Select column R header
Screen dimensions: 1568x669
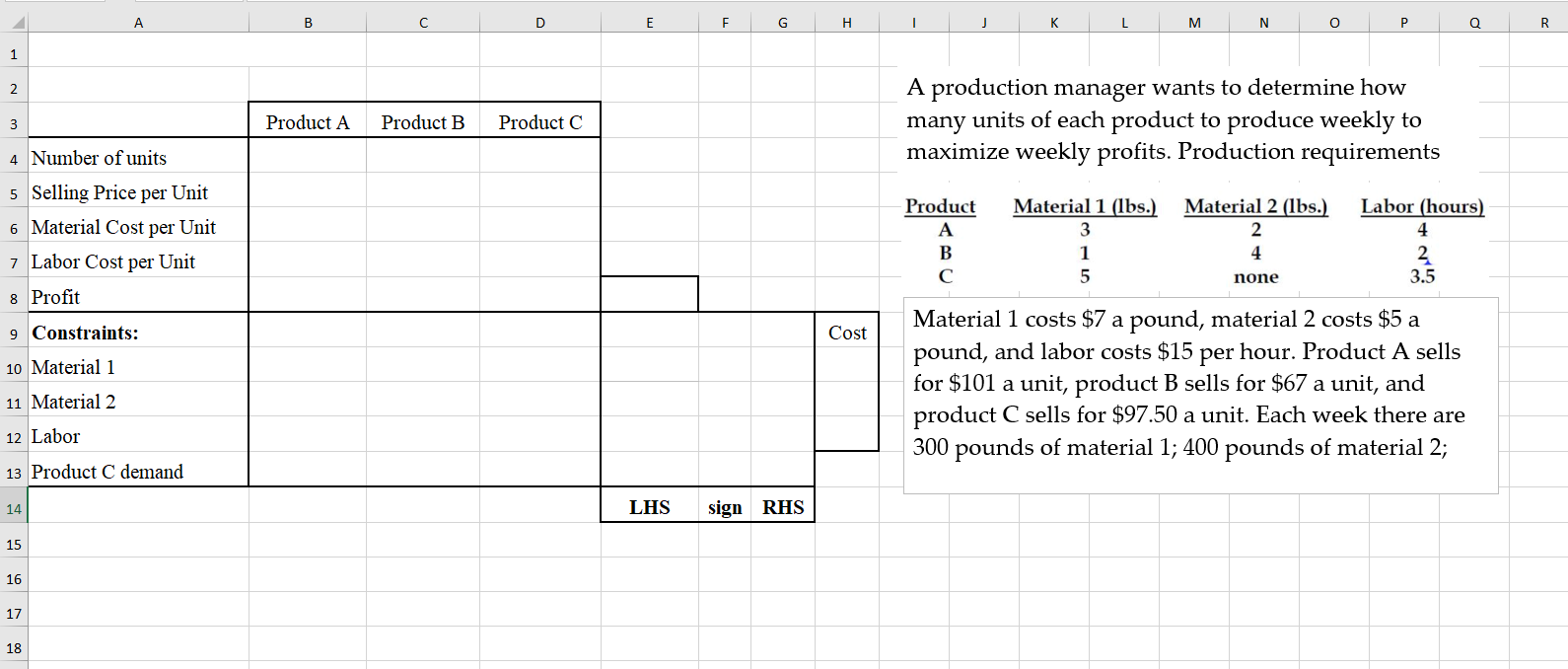[x=1544, y=23]
